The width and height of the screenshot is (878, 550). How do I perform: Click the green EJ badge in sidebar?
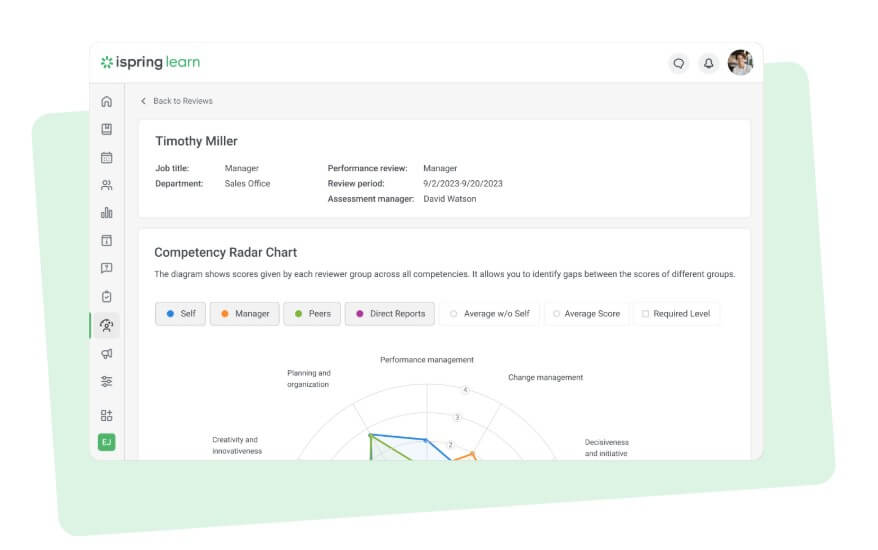click(106, 442)
